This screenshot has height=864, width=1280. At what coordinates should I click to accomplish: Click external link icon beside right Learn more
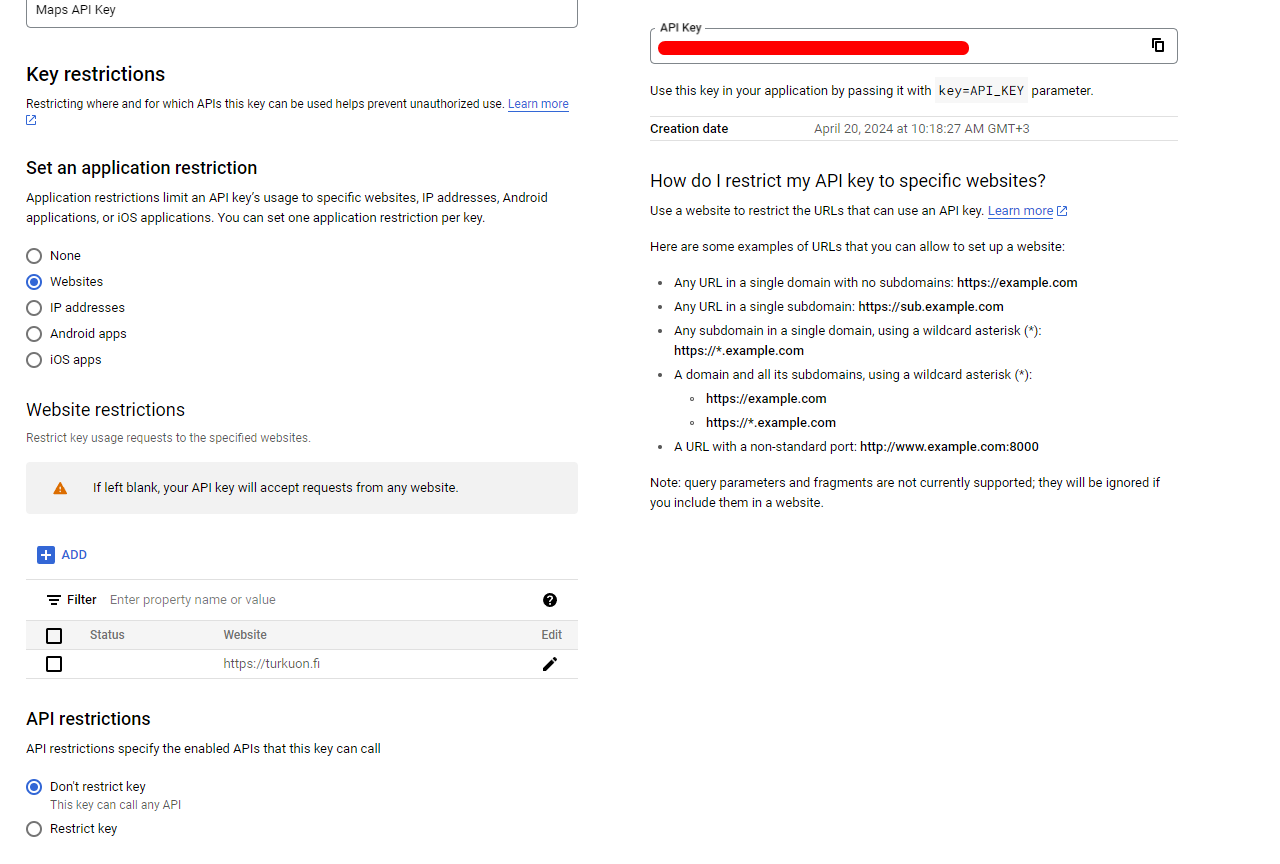[x=1062, y=211]
